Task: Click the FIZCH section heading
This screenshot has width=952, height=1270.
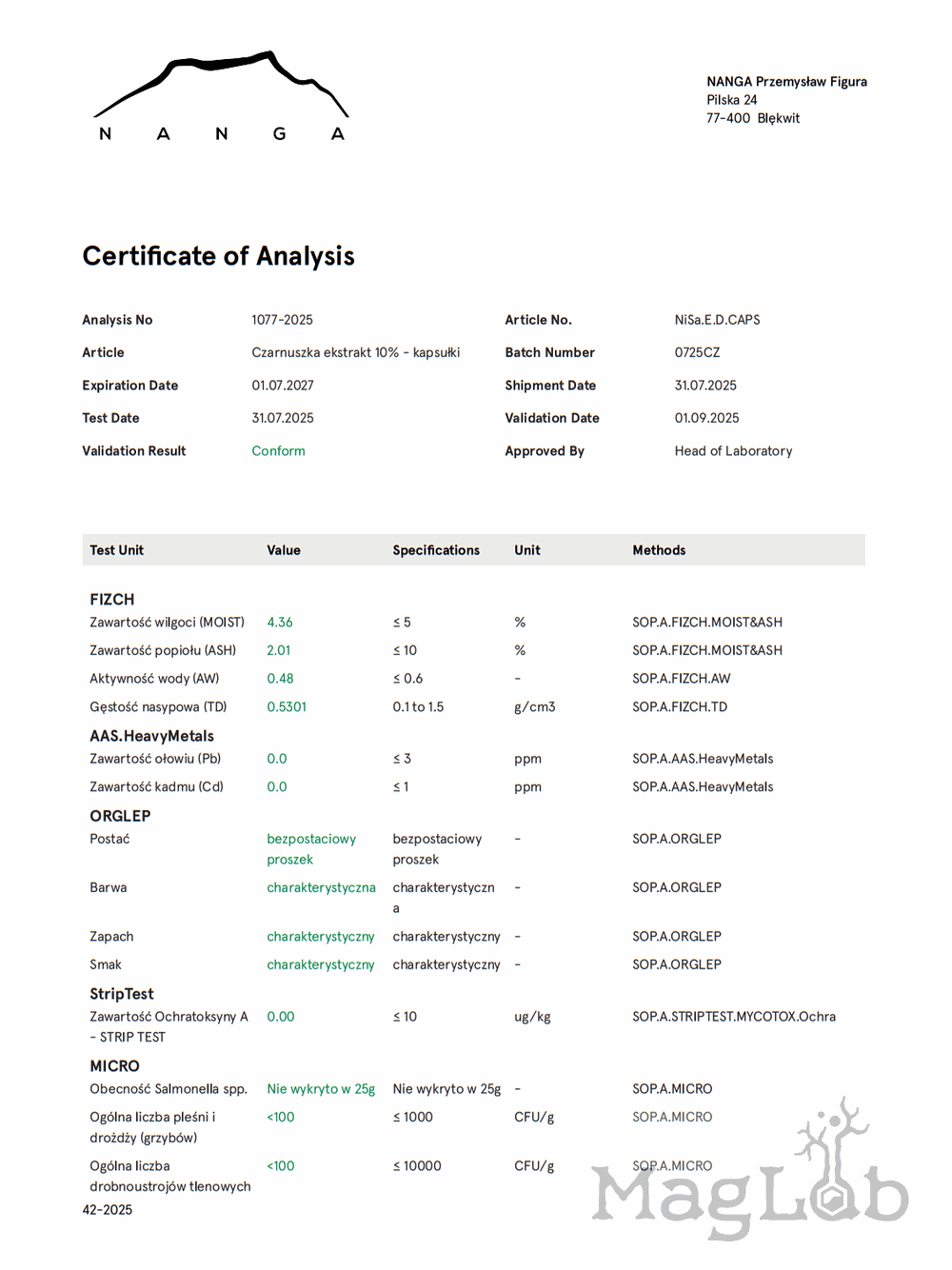Action: 112,600
